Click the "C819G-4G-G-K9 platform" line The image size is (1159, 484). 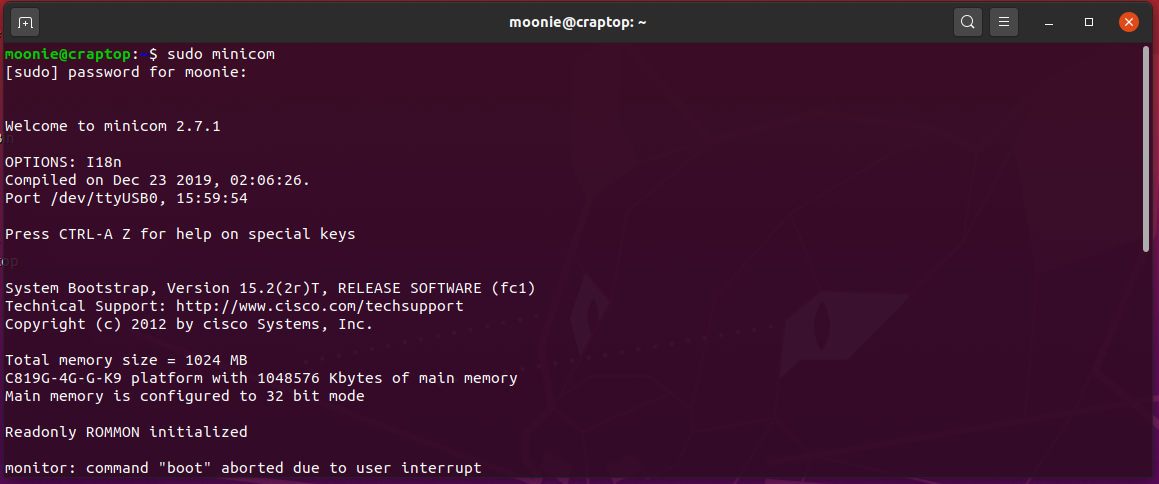click(x=261, y=378)
